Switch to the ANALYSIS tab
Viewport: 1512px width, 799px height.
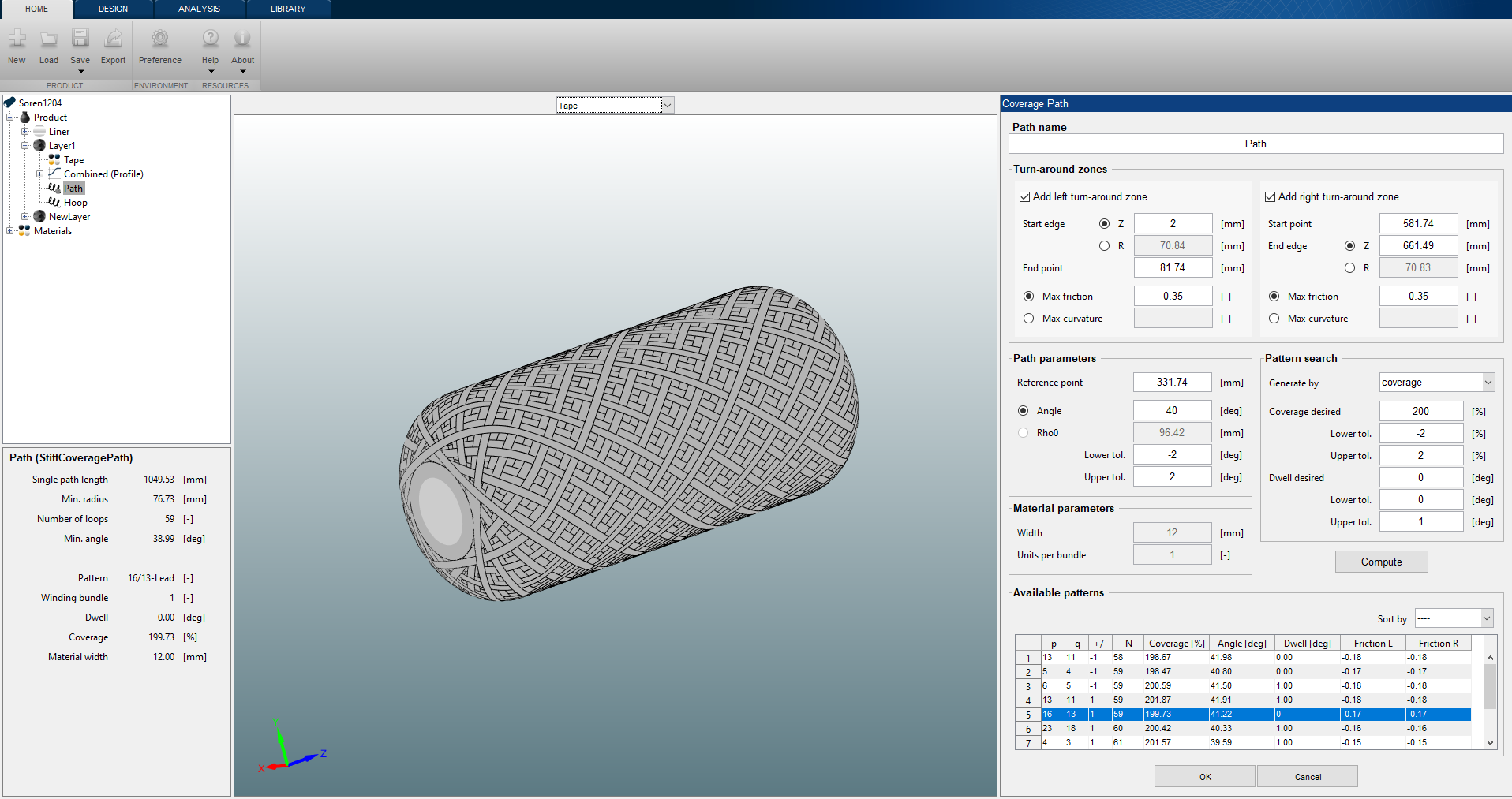(x=199, y=9)
